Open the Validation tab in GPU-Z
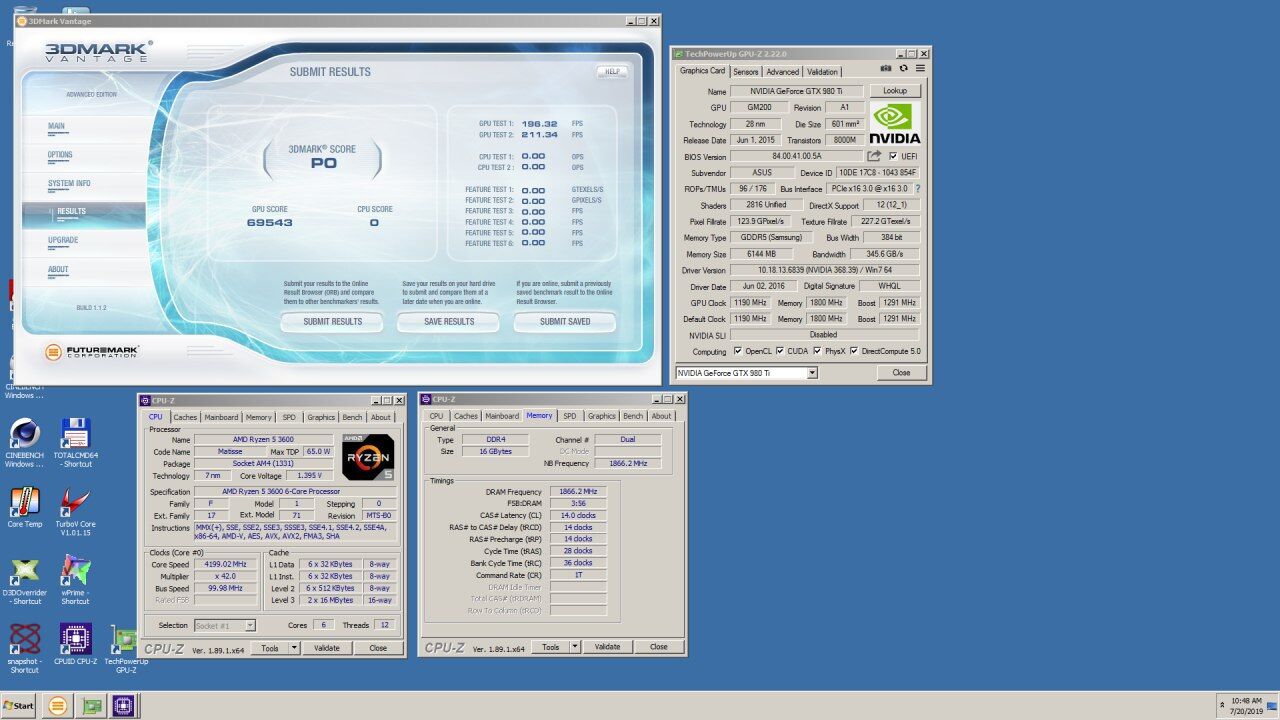 pos(822,72)
